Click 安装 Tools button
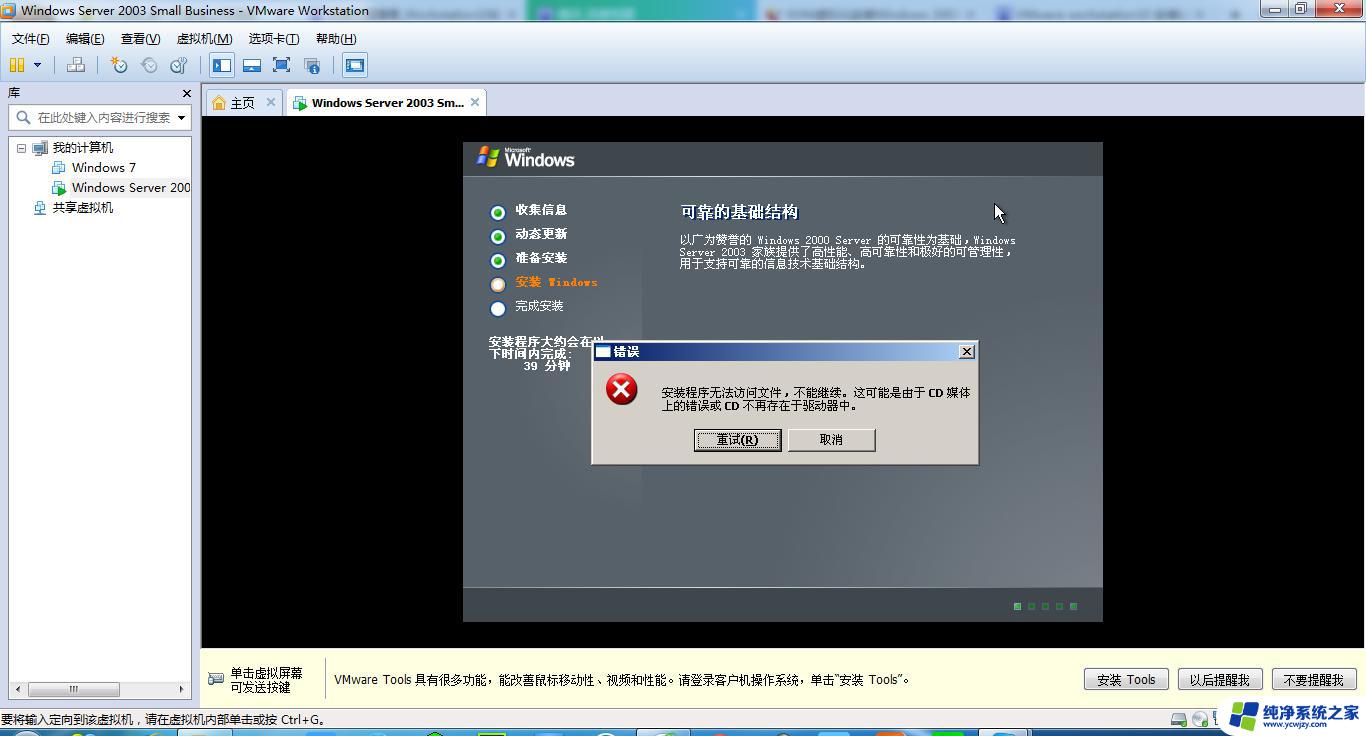The width and height of the screenshot is (1366, 736). pyautogui.click(x=1126, y=680)
